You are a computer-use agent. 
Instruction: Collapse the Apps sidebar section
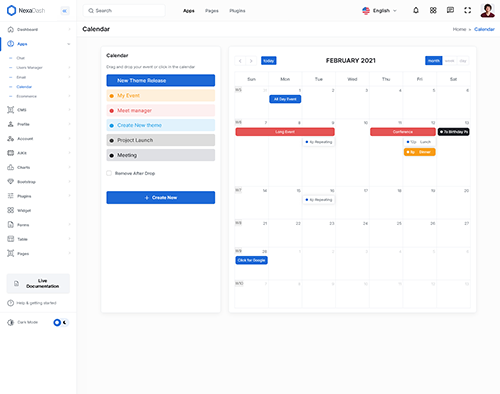coord(38,44)
